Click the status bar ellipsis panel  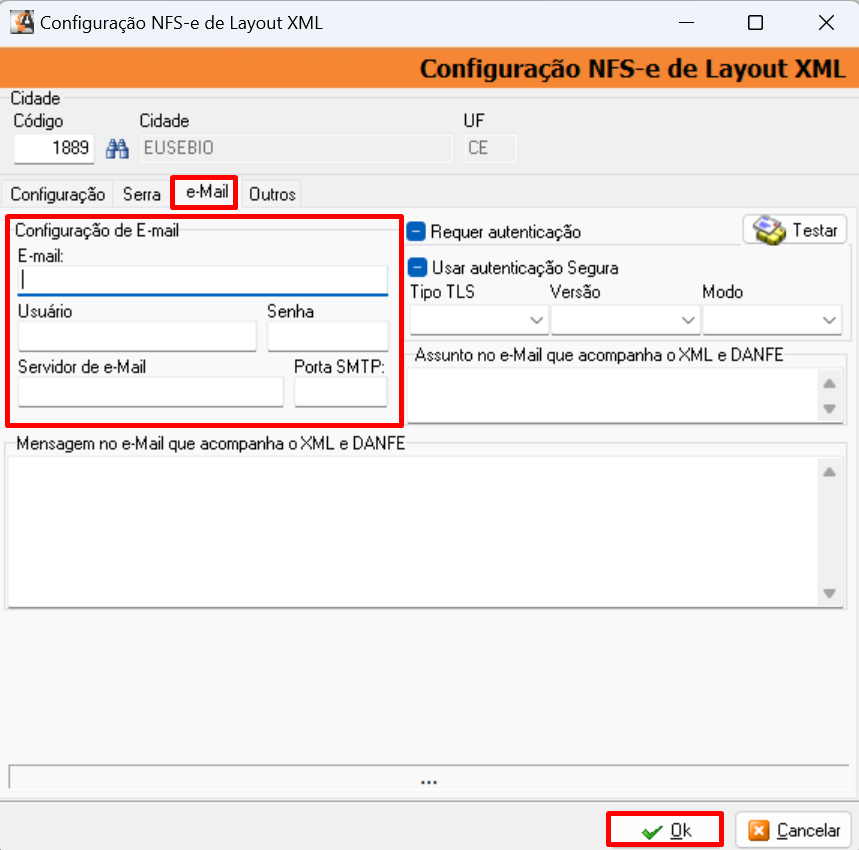click(429, 777)
